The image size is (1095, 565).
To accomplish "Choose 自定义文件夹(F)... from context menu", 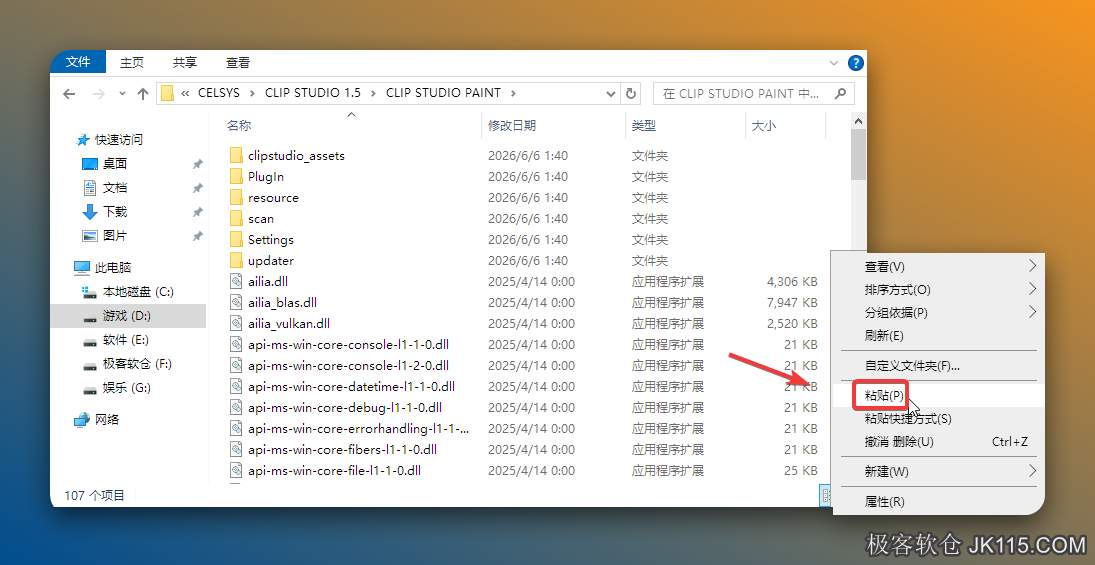I will (938, 365).
